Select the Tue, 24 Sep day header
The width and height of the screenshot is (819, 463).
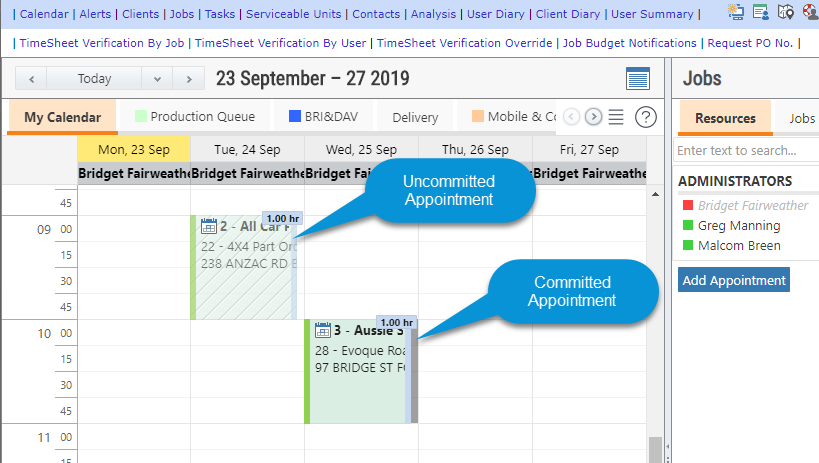click(x=247, y=149)
